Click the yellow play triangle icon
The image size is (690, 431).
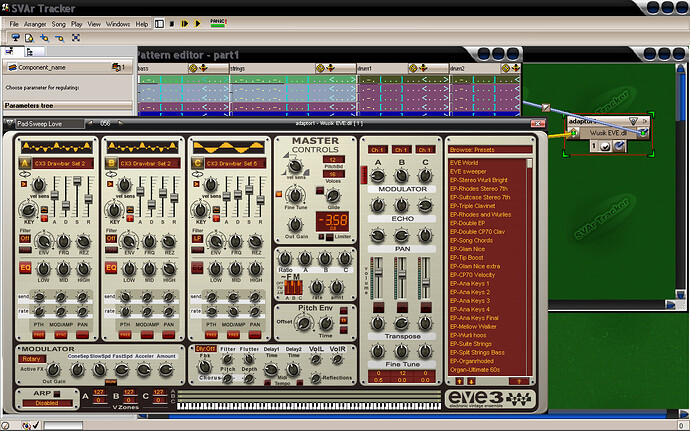pos(198,24)
